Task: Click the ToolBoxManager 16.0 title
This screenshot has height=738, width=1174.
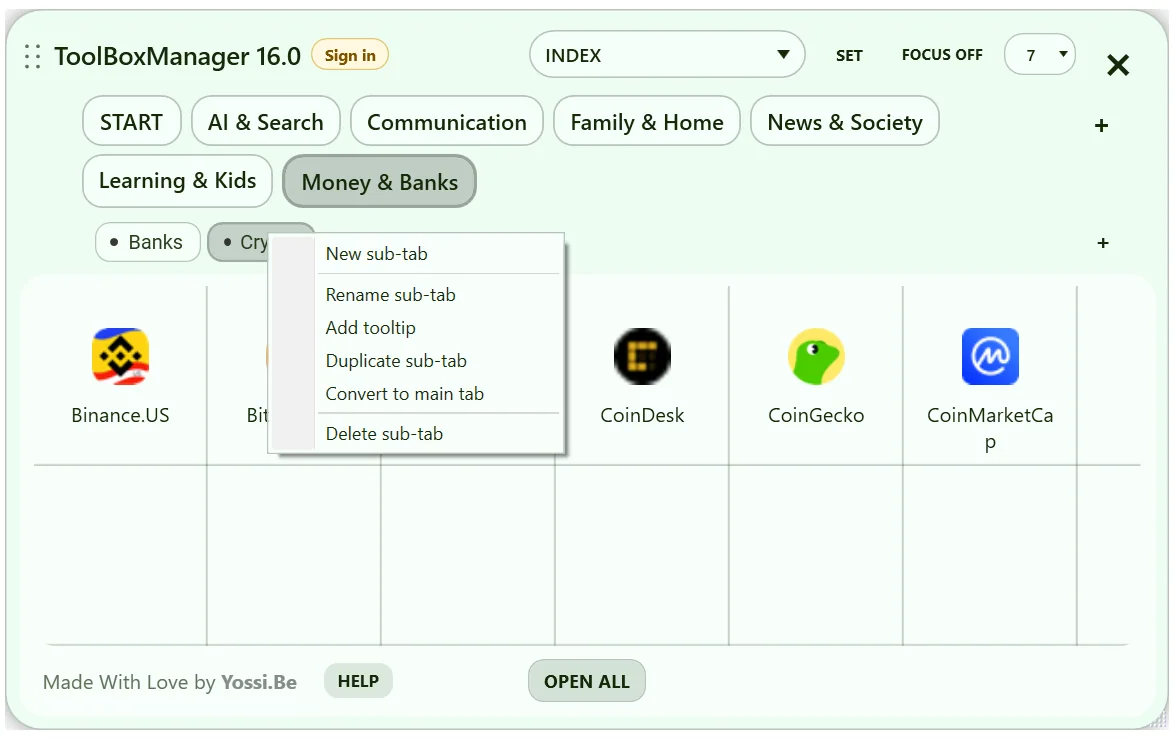Action: pos(177,56)
